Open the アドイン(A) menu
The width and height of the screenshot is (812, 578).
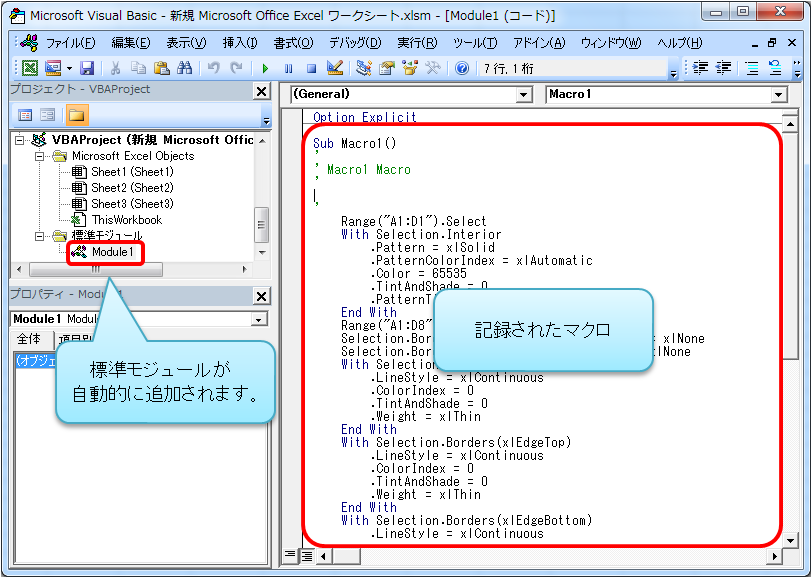coord(539,43)
